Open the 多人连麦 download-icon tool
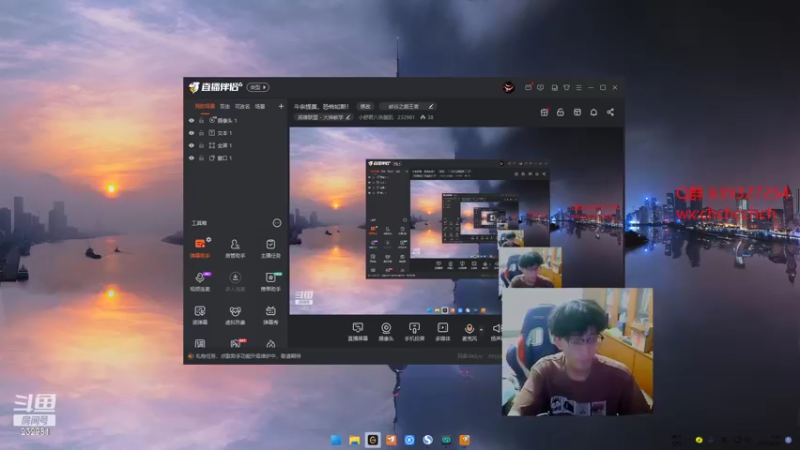The height and width of the screenshot is (450, 800). [x=235, y=281]
